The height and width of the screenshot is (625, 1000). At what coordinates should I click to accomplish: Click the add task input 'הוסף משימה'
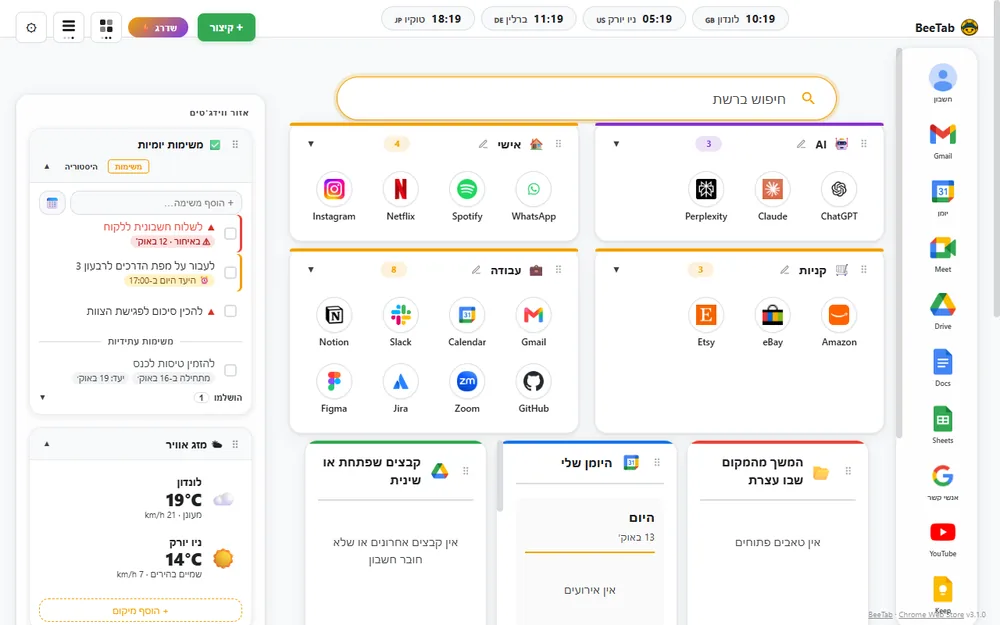[156, 203]
